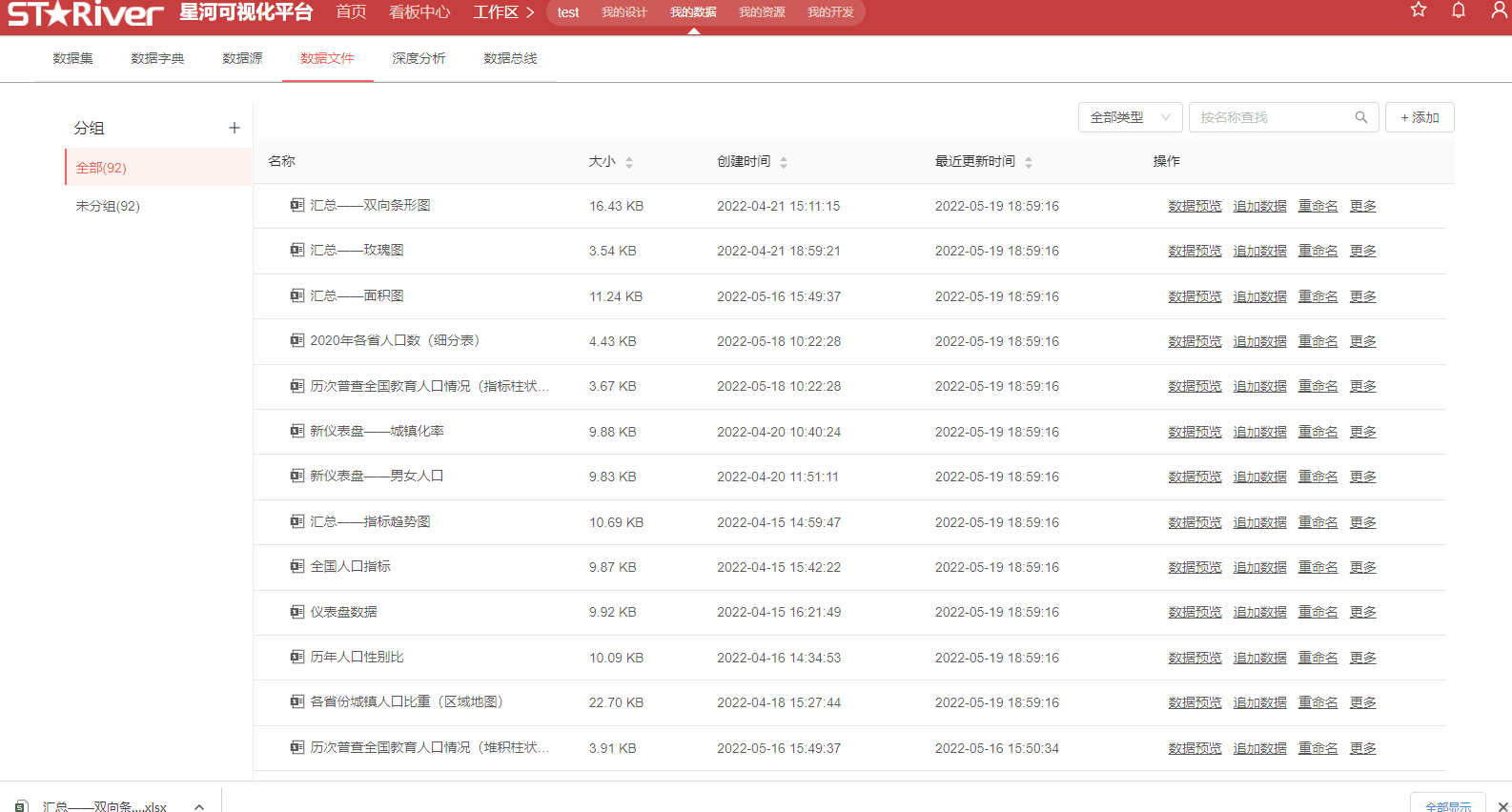Open the 全部类型 type dropdown

(x=1130, y=117)
